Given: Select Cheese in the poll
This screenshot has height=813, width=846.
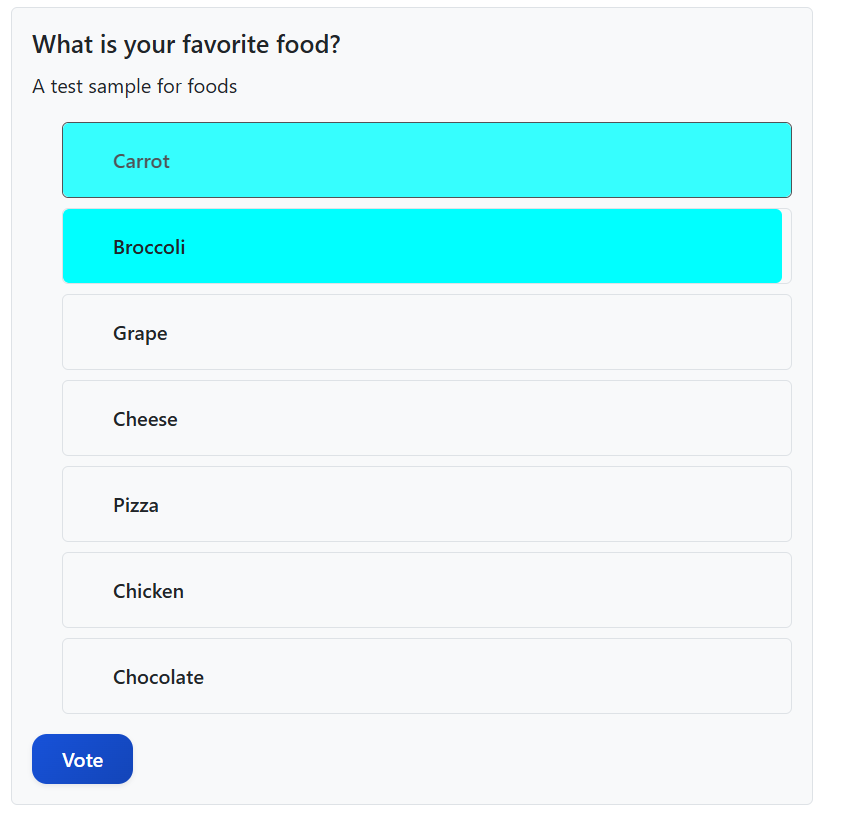Looking at the screenshot, I should point(426,418).
